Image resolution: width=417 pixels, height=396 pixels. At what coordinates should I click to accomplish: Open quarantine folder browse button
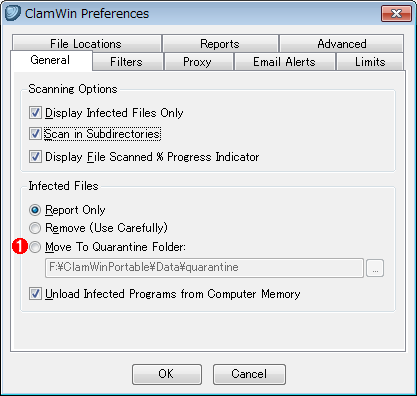375,268
